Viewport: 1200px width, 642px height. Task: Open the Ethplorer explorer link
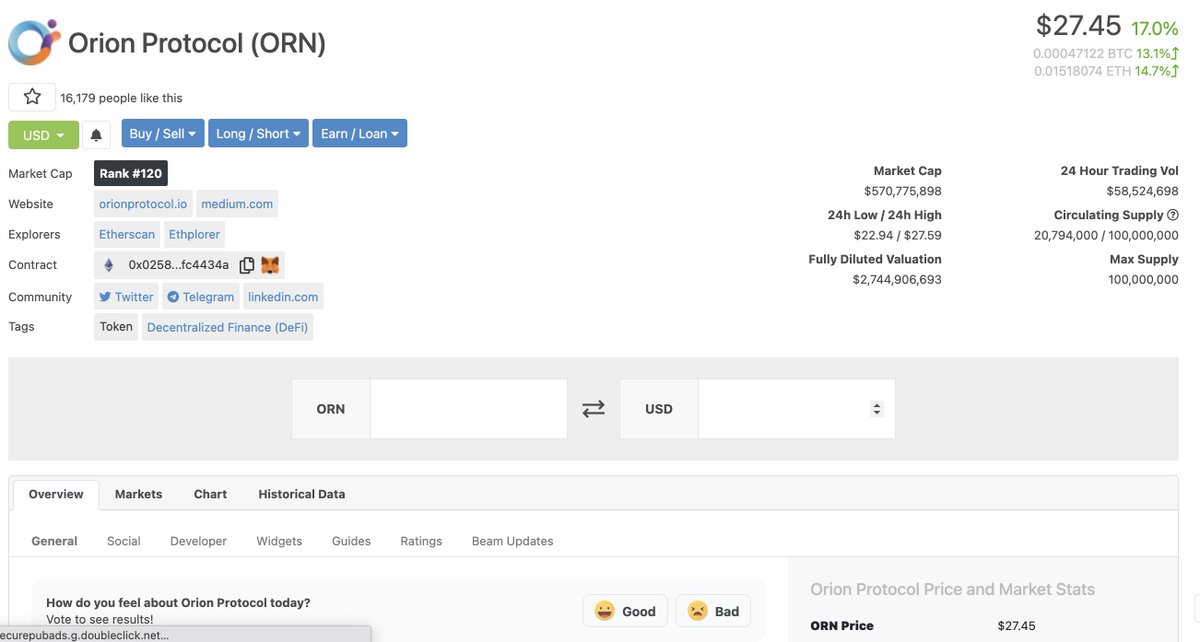pyautogui.click(x=194, y=234)
